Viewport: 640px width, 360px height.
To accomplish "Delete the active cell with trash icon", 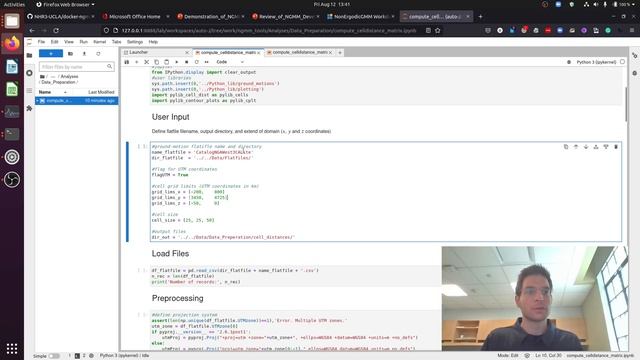I will (x=616, y=147).
